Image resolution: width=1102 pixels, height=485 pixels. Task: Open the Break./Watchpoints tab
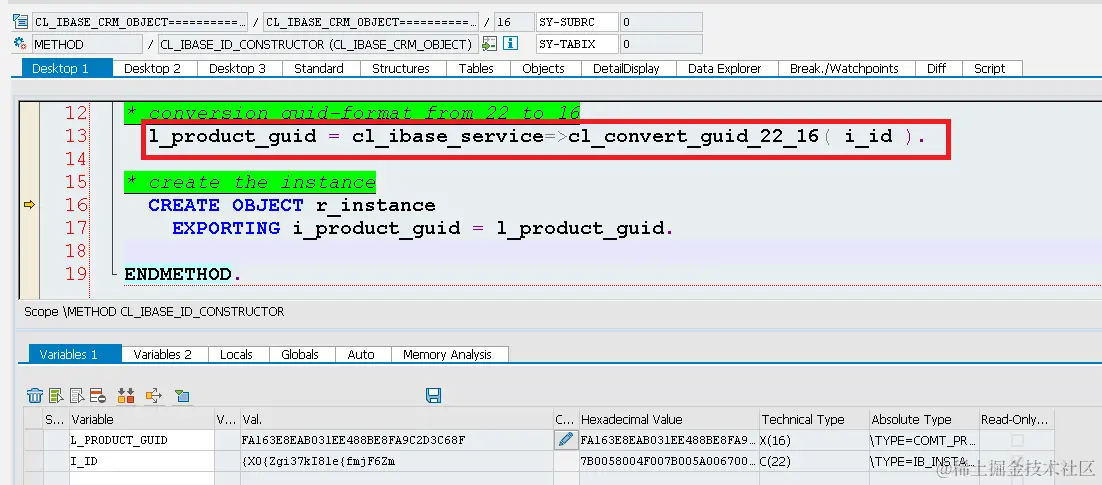(x=844, y=68)
